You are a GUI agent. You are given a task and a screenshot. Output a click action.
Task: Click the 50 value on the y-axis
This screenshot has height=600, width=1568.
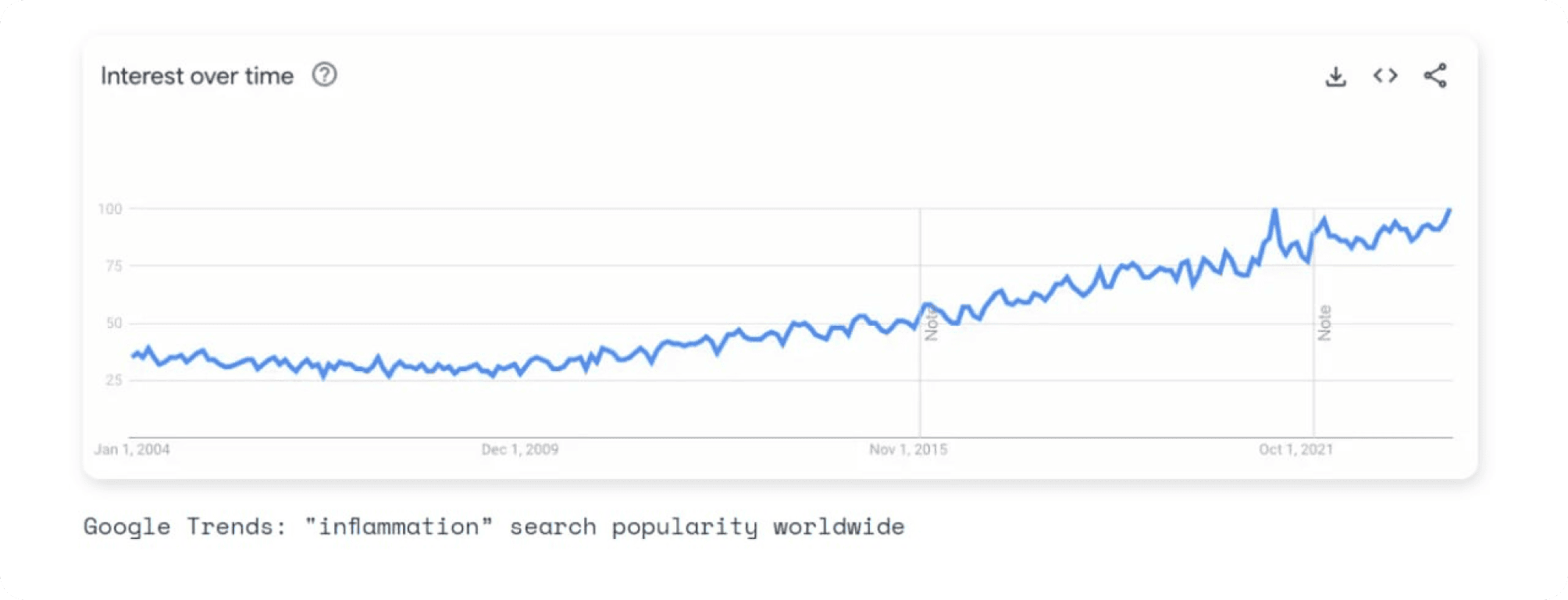pos(114,323)
